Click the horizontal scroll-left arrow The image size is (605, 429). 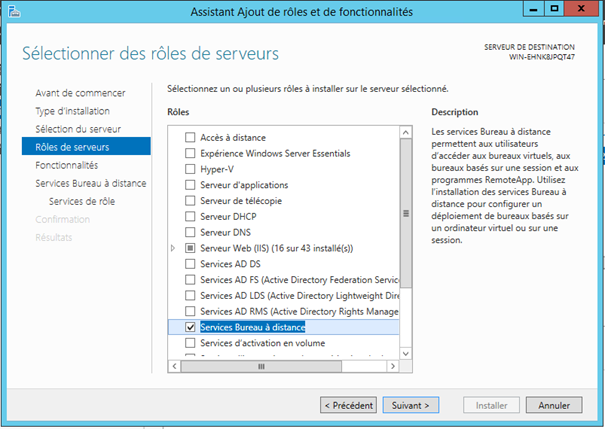point(174,366)
